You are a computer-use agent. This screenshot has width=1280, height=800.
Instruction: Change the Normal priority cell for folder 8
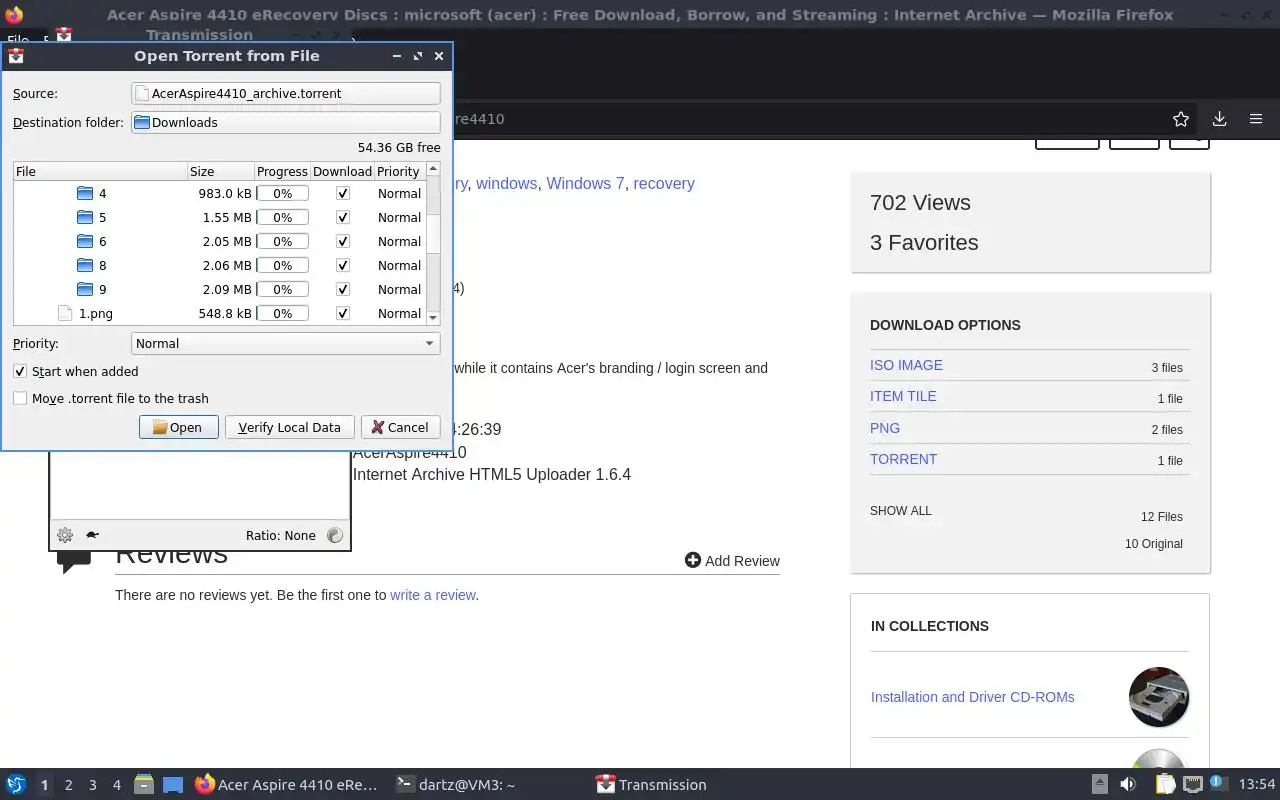pos(399,265)
